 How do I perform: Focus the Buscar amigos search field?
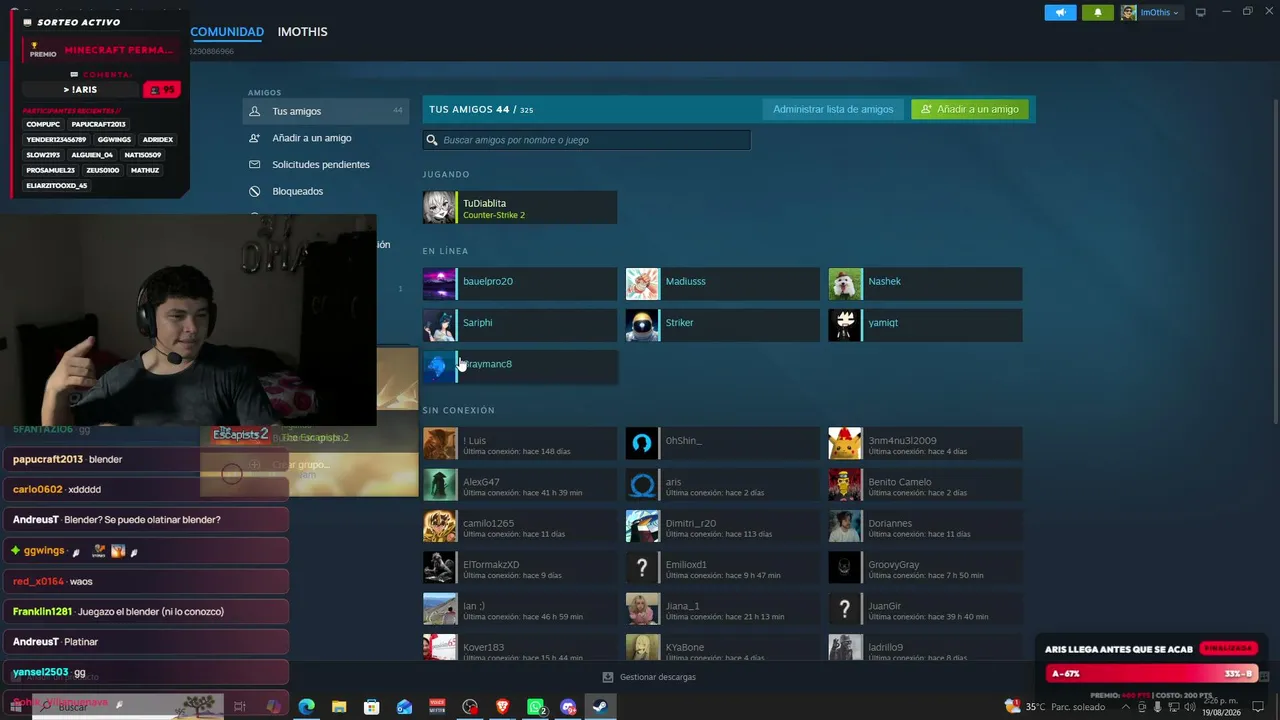586,140
